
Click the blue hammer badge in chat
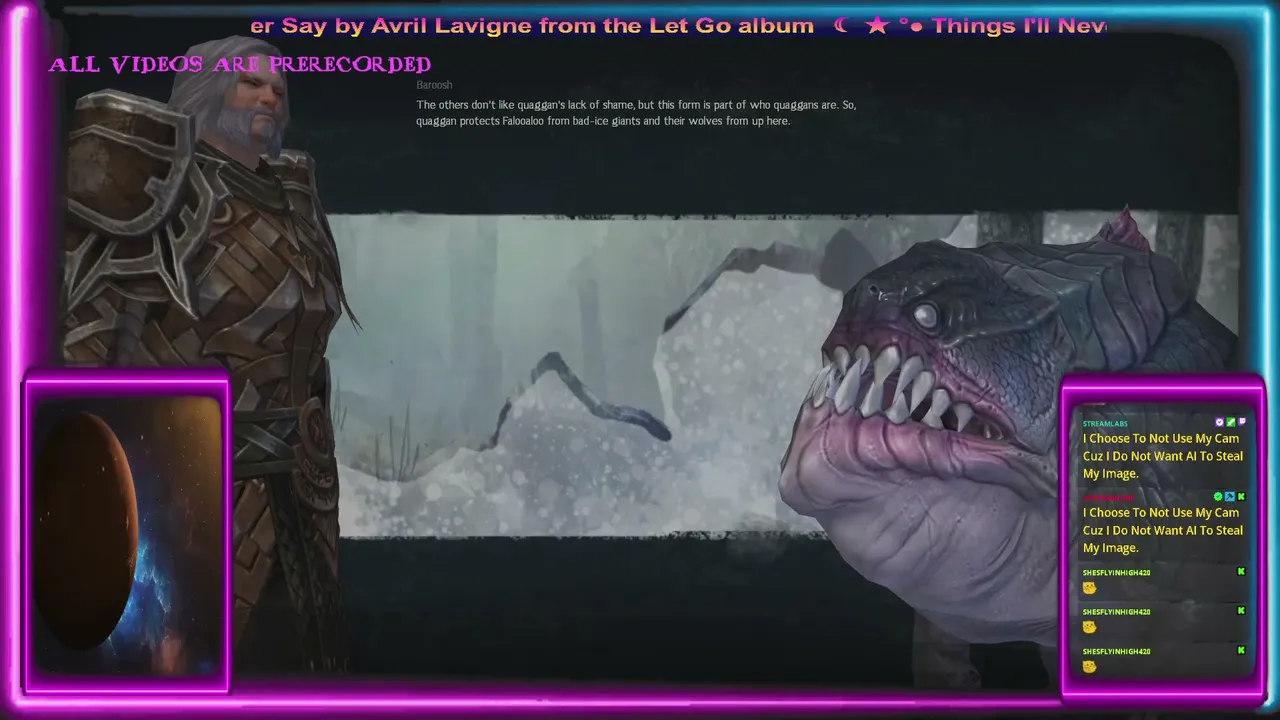[x=1230, y=496]
